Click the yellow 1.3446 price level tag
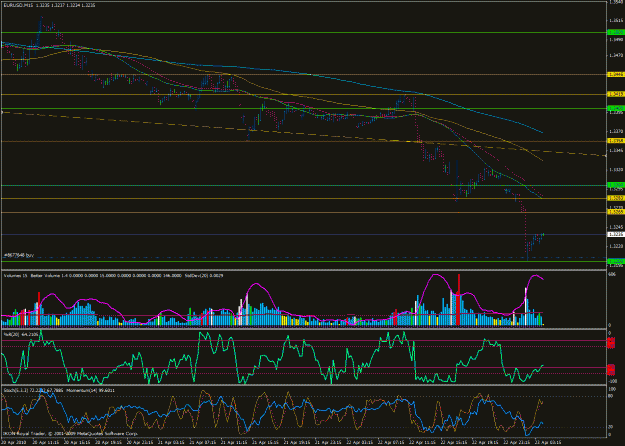 pos(615,74)
